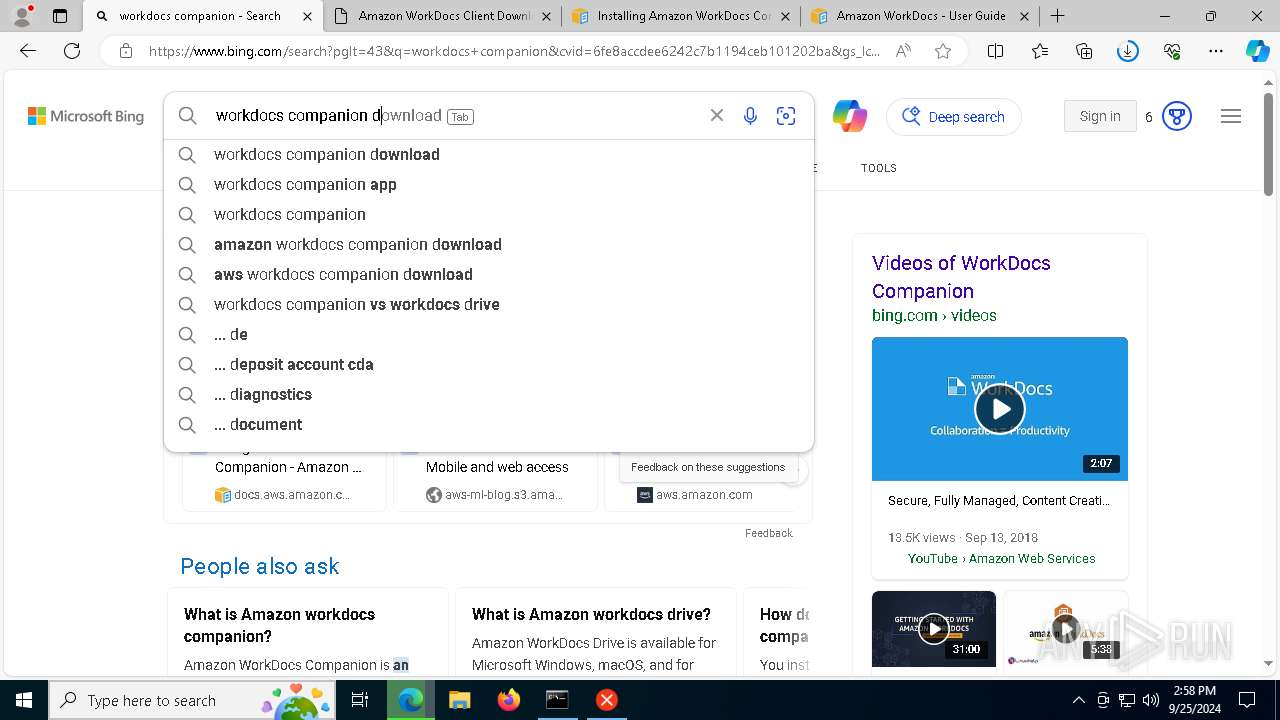The width and height of the screenshot is (1280, 720).
Task: Open Videos of WorkDocs Companion link
Action: 961,277
